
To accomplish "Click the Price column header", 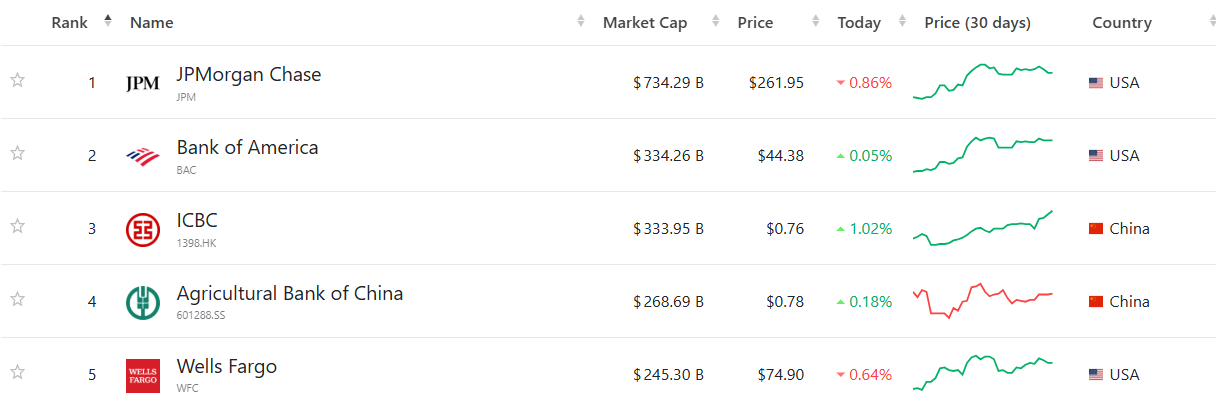I will pos(755,22).
